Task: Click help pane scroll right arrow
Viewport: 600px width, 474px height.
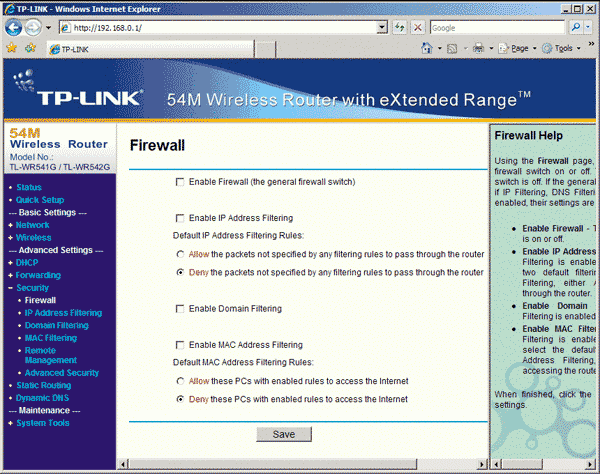Action: pos(590,464)
